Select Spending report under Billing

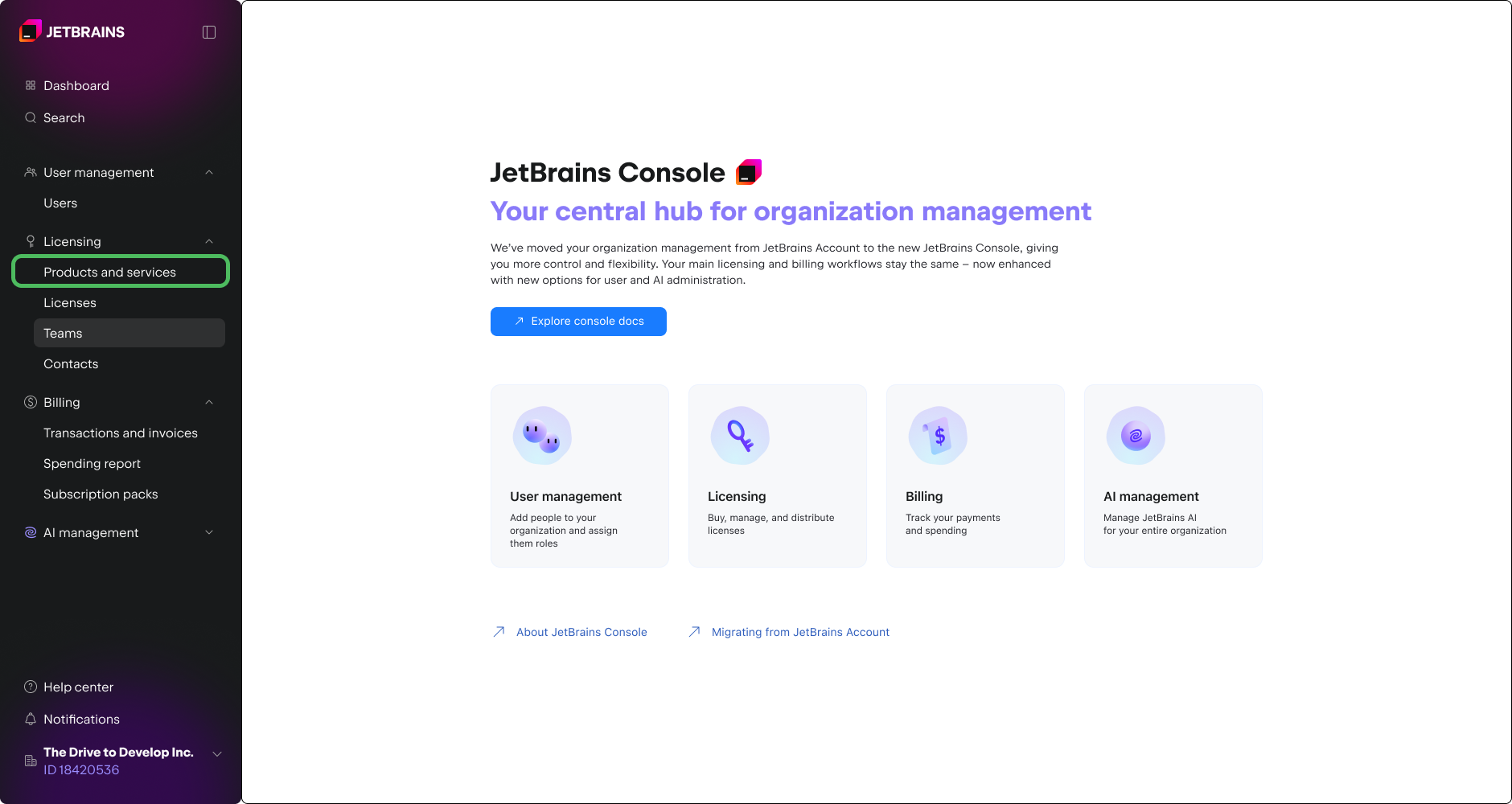point(92,463)
